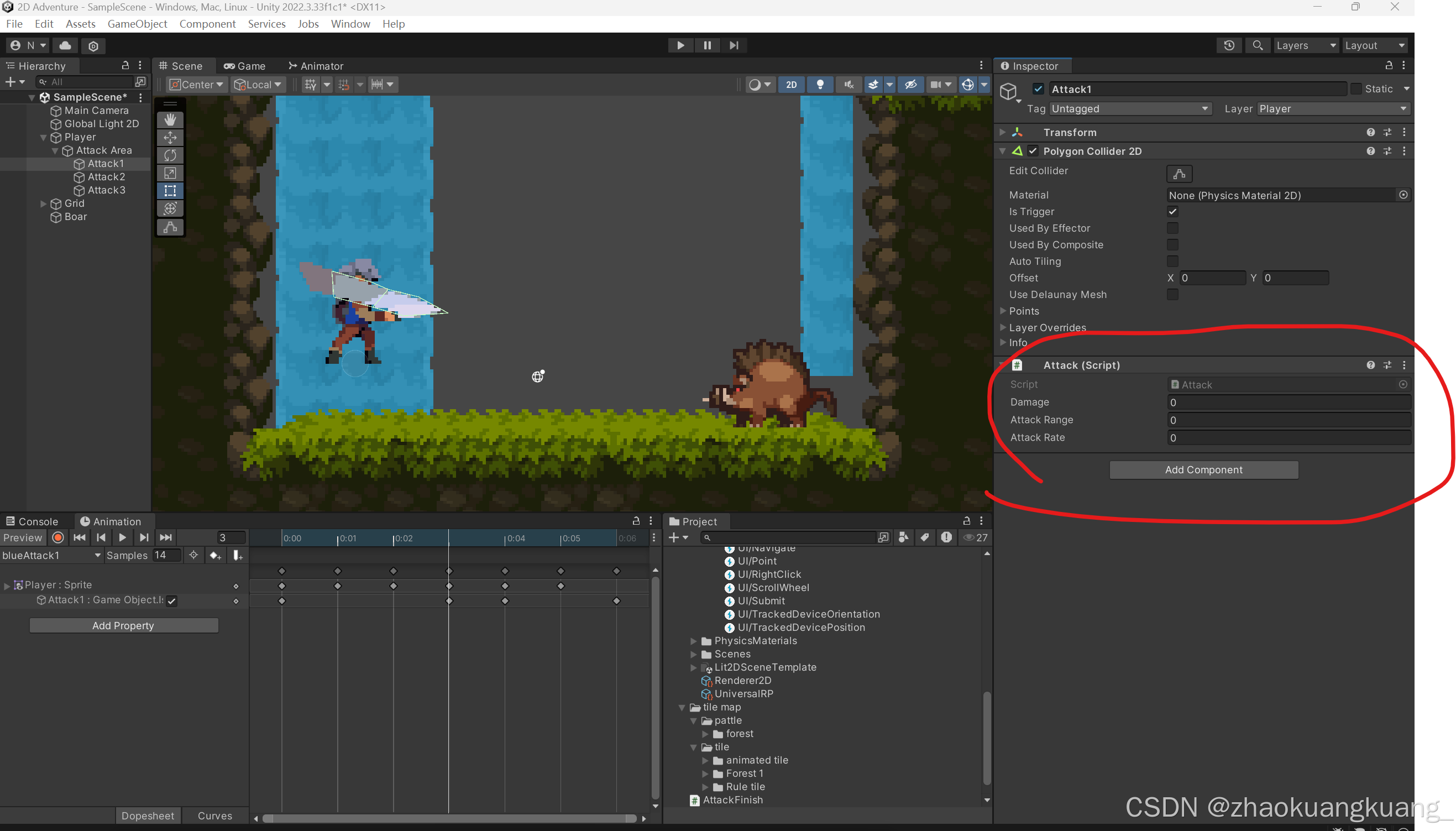Toggle the Static checkbox for Attack1

1356,89
